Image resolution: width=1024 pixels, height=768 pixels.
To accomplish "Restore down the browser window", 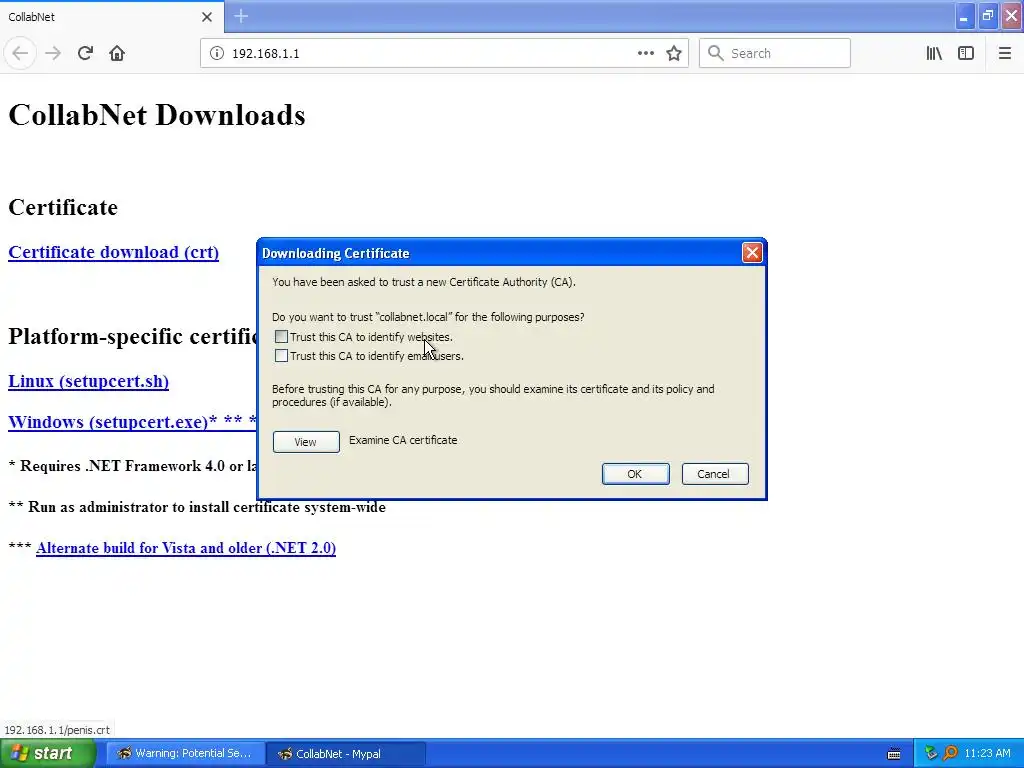I will coord(988,16).
